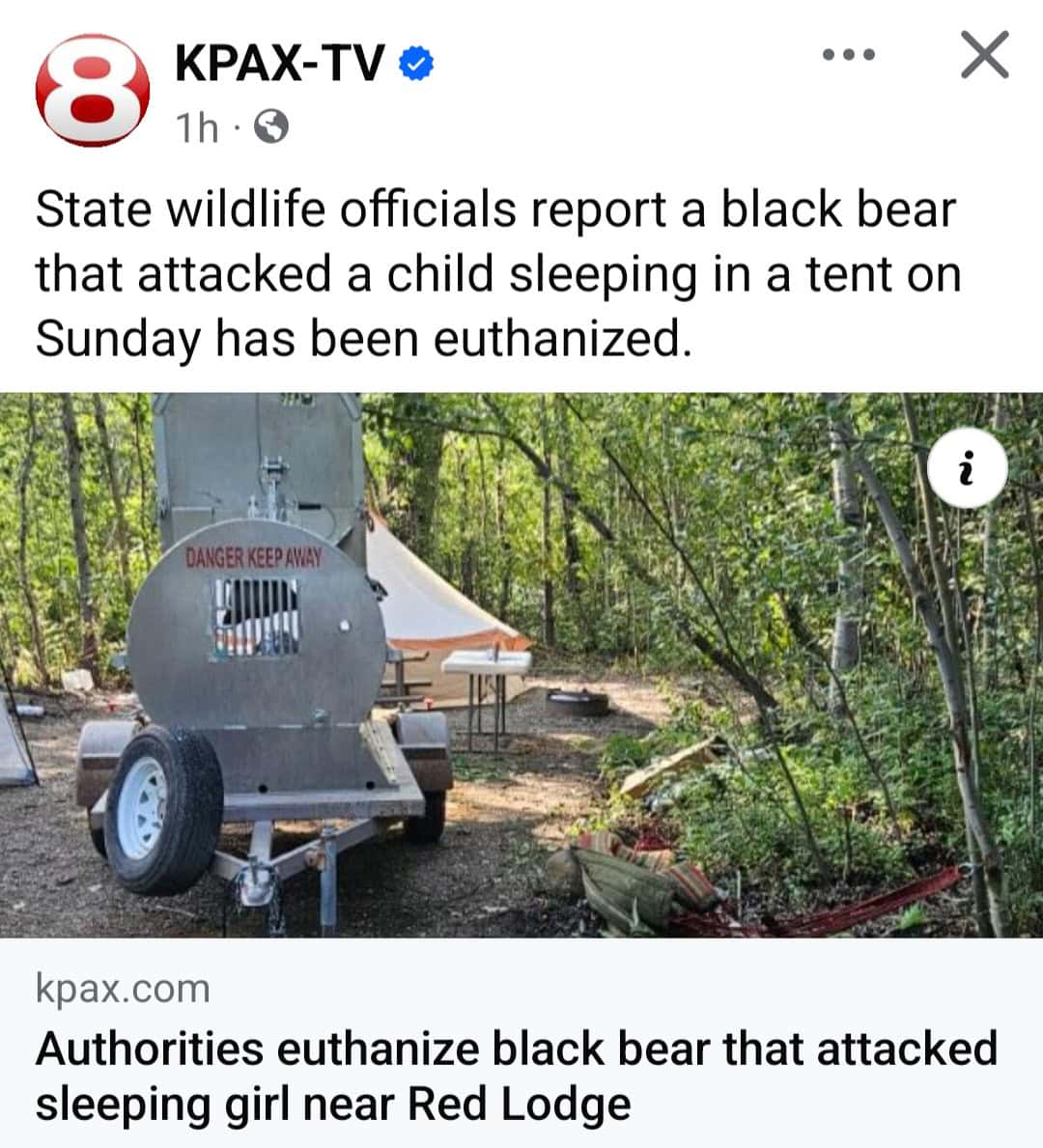Open the three-dot post options menu

click(x=848, y=54)
